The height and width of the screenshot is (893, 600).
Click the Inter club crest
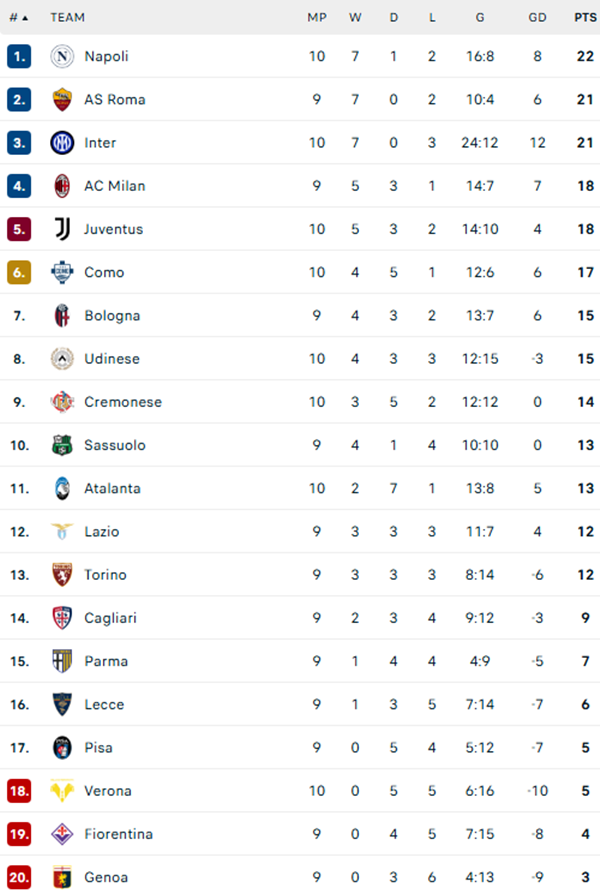point(58,142)
